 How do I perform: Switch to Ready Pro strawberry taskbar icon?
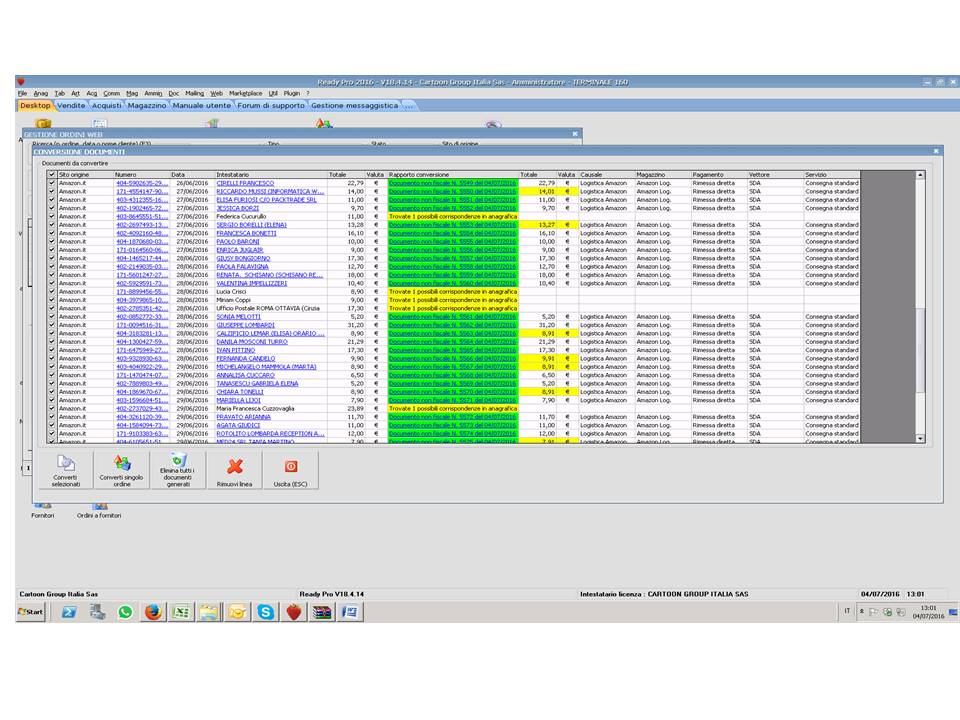(294, 612)
